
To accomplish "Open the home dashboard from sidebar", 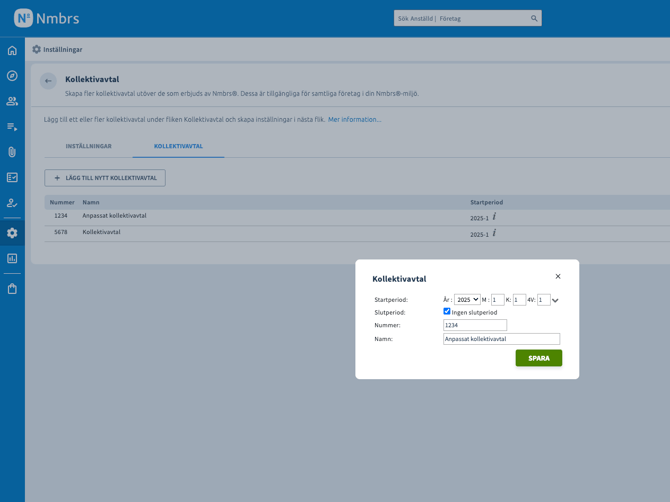I will 12,51.
